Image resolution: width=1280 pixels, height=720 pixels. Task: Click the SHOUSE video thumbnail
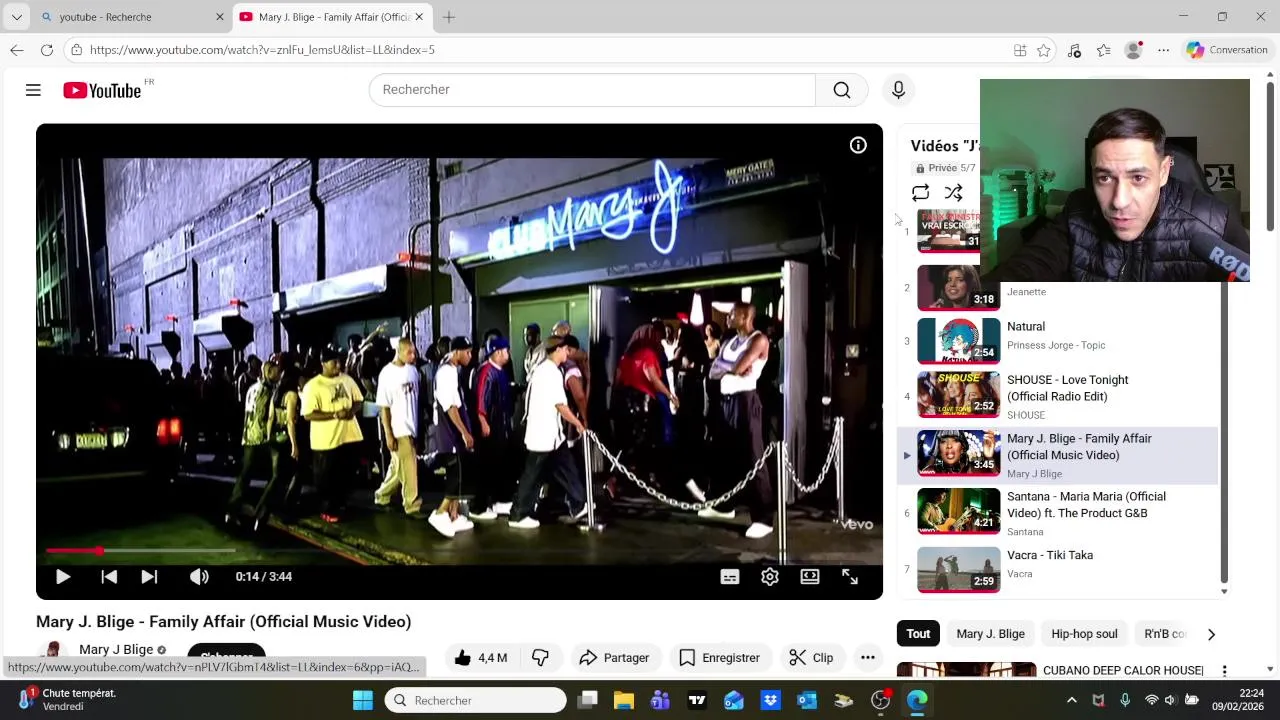pyautogui.click(x=958, y=396)
